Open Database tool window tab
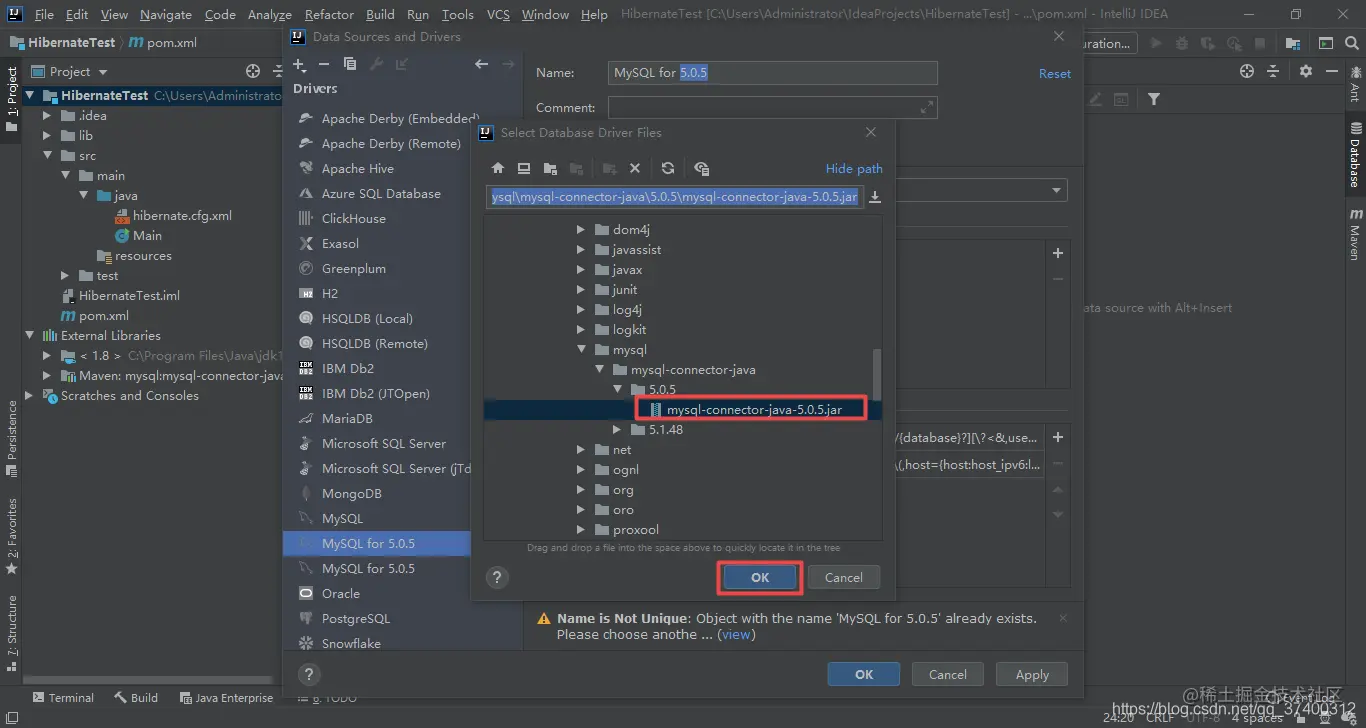Screen dimensions: 1366x728 (1355, 155)
